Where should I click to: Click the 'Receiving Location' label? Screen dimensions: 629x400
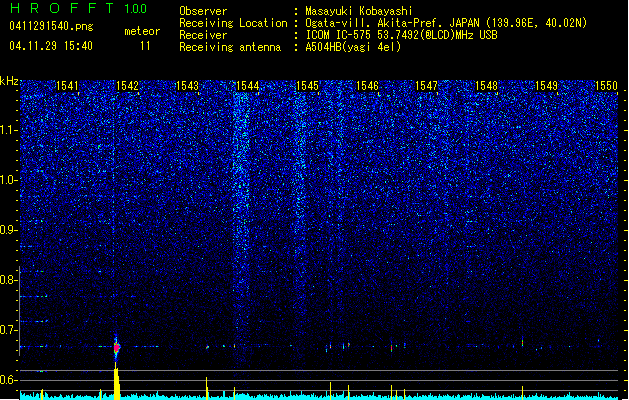[x=233, y=23]
